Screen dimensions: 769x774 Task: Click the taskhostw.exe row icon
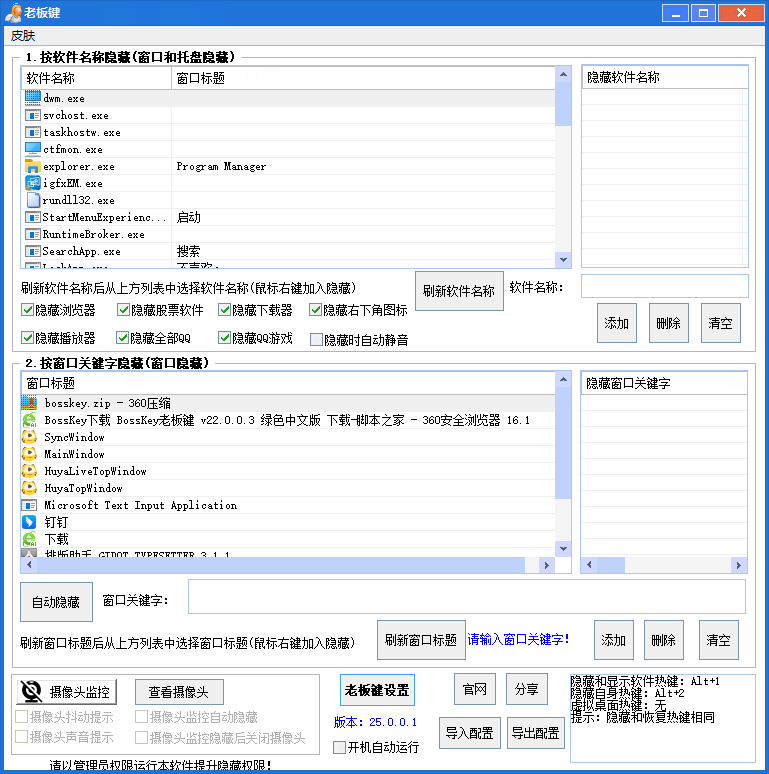[33, 132]
